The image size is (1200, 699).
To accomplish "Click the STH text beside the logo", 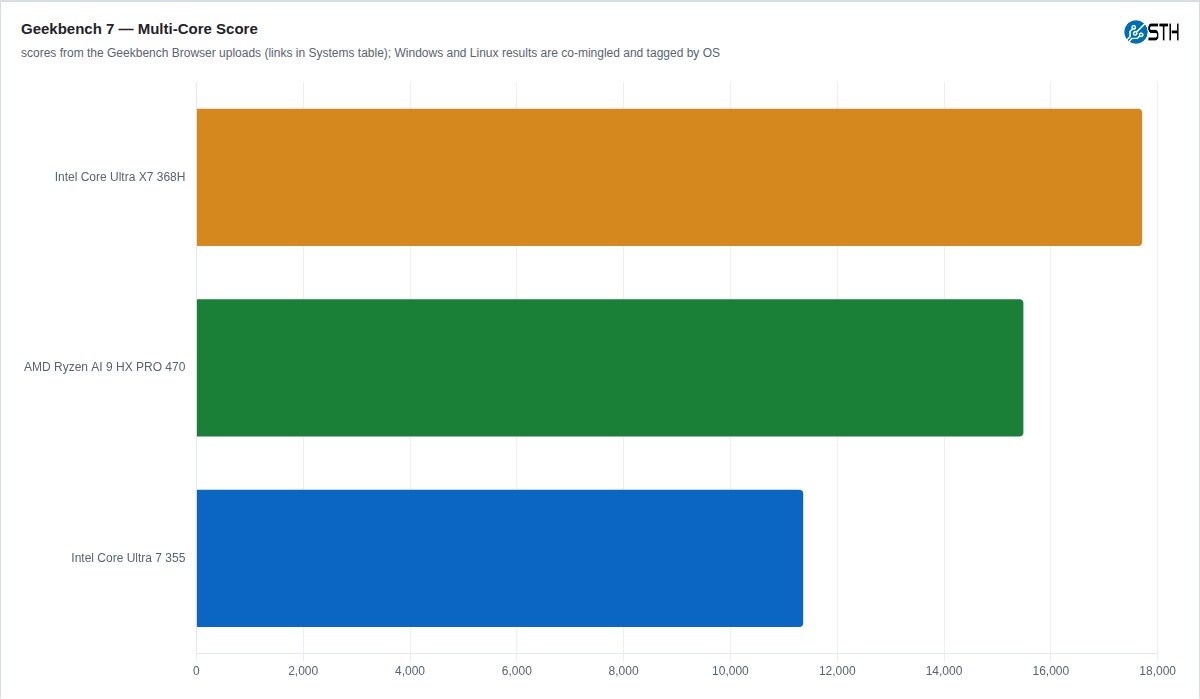I will click(x=1164, y=32).
